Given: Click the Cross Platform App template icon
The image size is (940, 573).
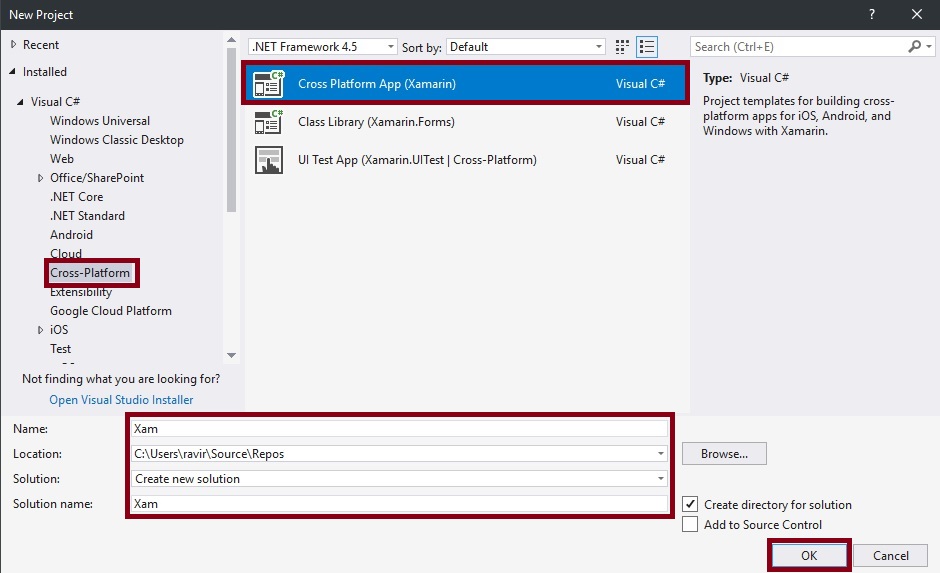Looking at the screenshot, I should pos(269,84).
